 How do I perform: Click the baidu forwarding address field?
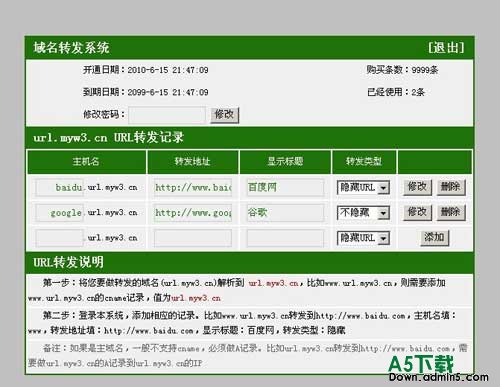click(x=193, y=188)
